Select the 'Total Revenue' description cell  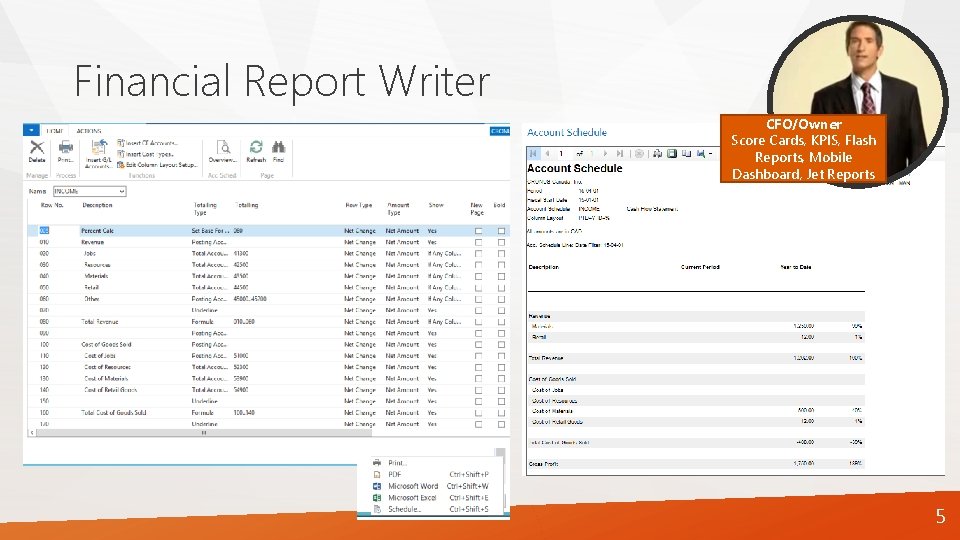pyautogui.click(x=100, y=321)
